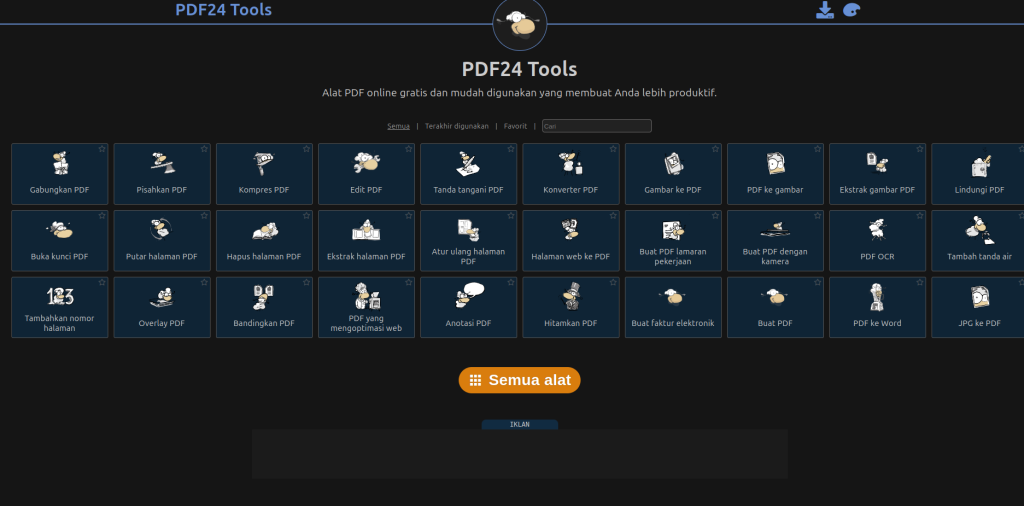Open the Atur ulang halaman PDF tool
This screenshot has width=1024, height=506.
pyautogui.click(x=468, y=240)
